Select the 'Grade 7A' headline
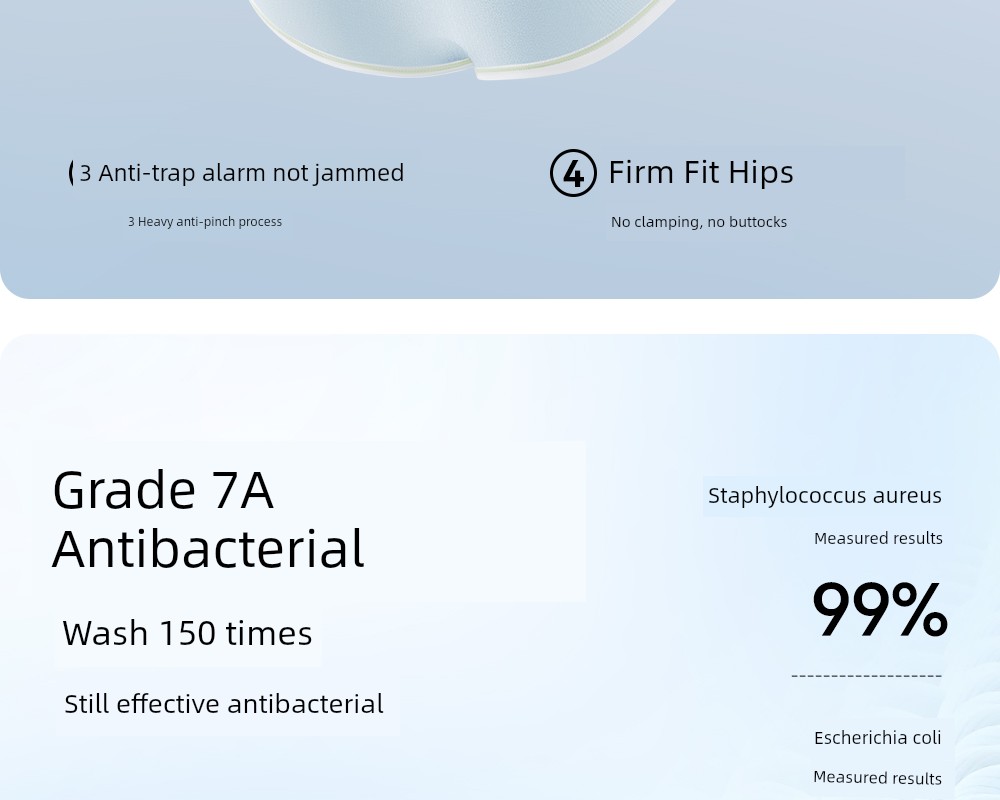This screenshot has width=1000, height=800. 163,490
